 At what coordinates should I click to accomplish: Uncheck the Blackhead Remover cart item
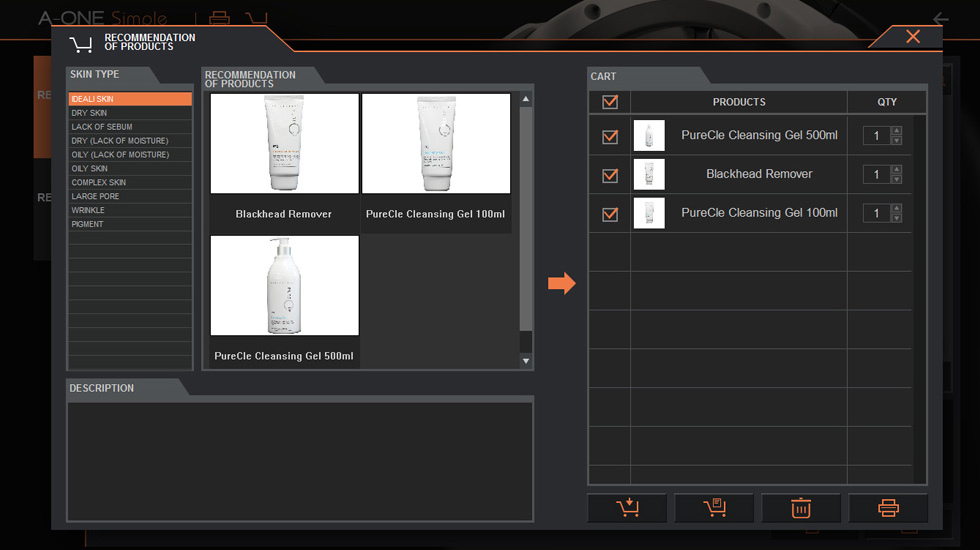pos(610,175)
